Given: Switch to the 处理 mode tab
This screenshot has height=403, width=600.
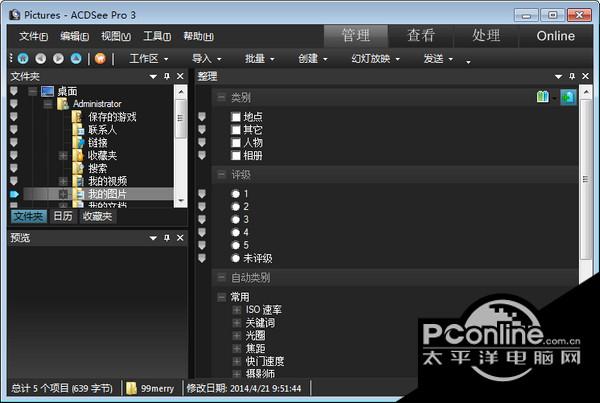Looking at the screenshot, I should click(x=486, y=36).
